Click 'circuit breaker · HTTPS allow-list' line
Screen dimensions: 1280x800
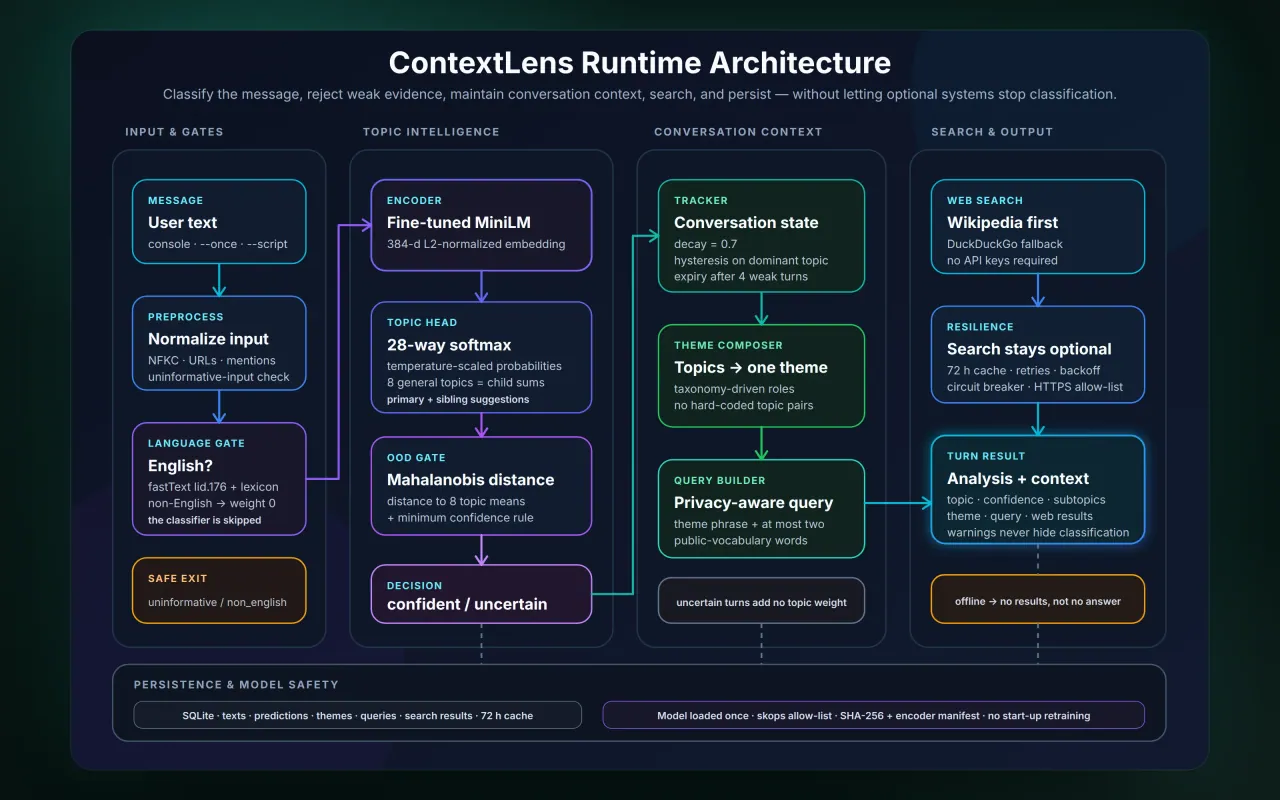(1037, 387)
